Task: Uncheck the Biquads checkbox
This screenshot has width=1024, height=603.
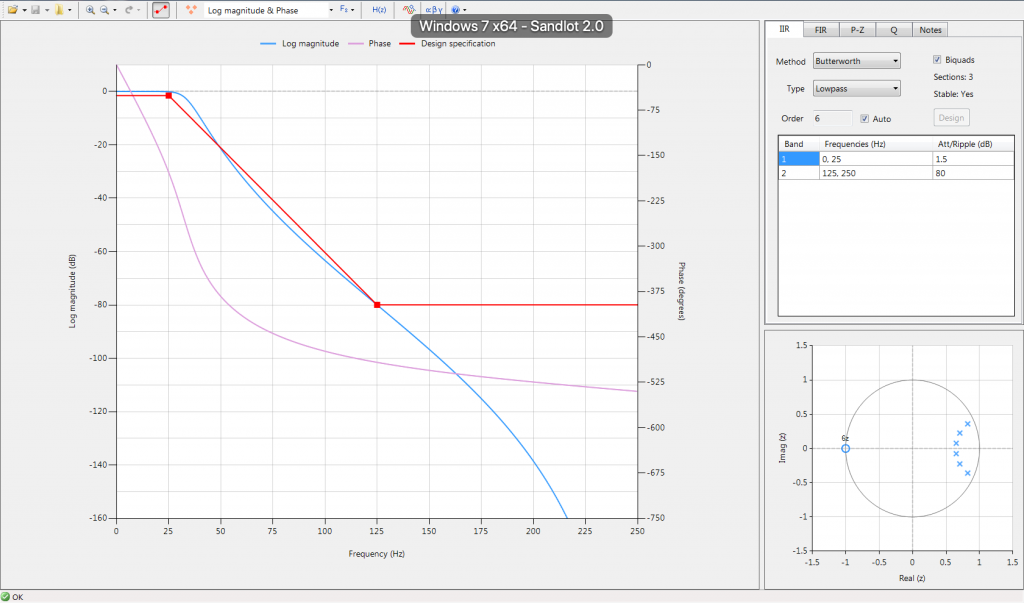Action: click(x=936, y=60)
